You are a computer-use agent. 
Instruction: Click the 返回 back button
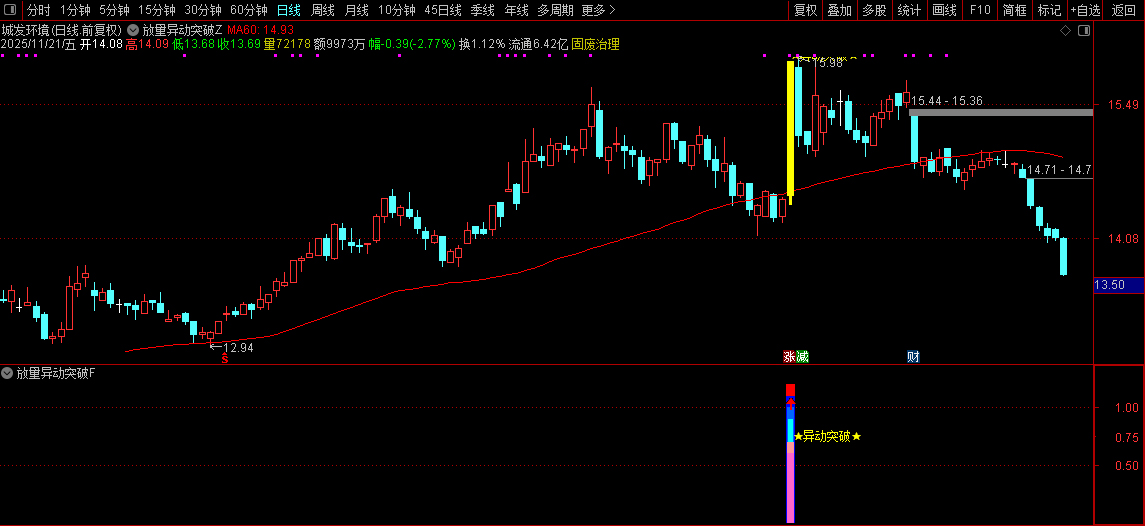(x=1124, y=10)
